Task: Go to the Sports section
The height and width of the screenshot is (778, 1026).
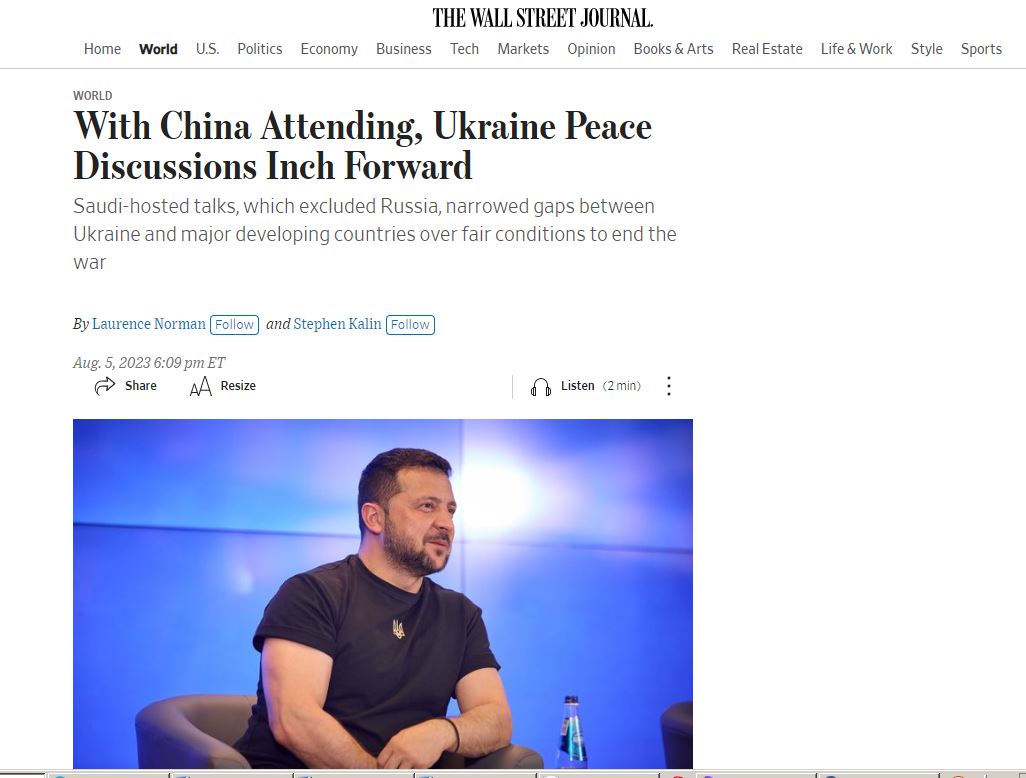Action: 981,49
